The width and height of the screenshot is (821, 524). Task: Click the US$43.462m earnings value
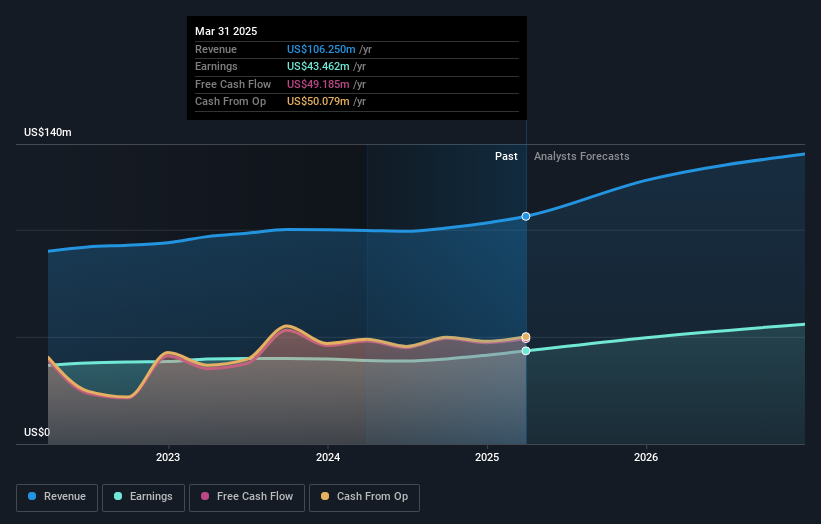coord(318,66)
